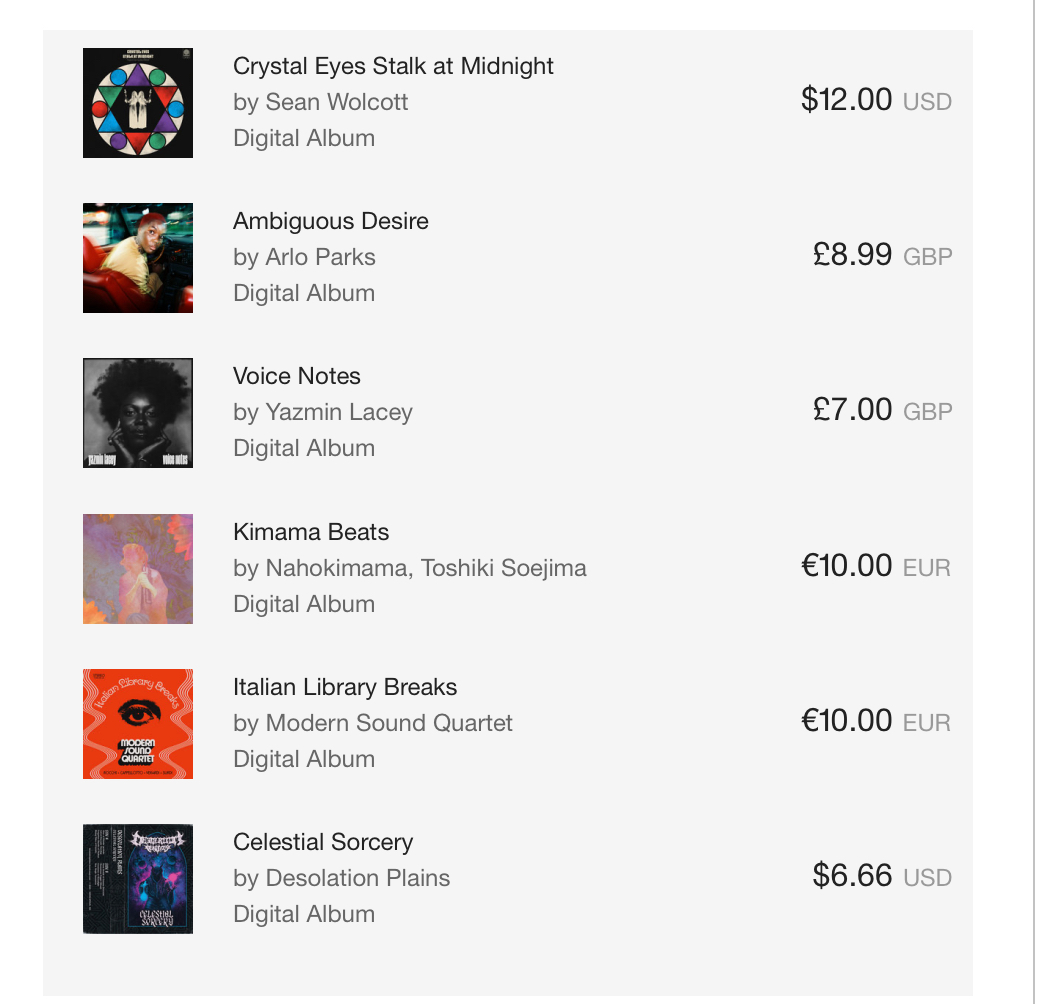
Task: Open the Crystal Eyes Stalk at Midnight title
Action: point(393,66)
